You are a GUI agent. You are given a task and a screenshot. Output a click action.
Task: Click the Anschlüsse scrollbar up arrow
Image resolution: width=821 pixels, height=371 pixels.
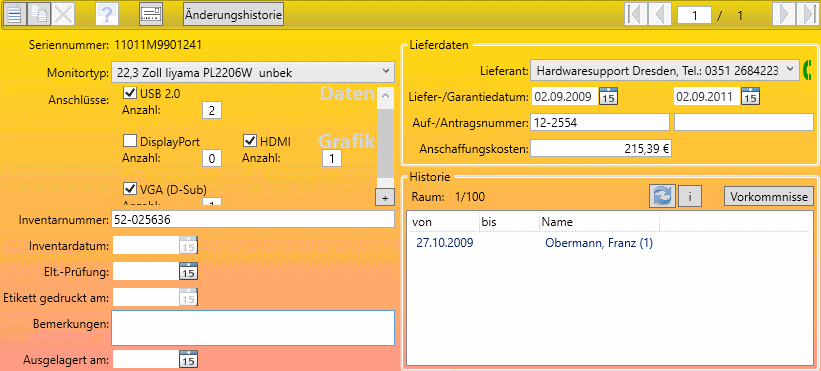(385, 96)
